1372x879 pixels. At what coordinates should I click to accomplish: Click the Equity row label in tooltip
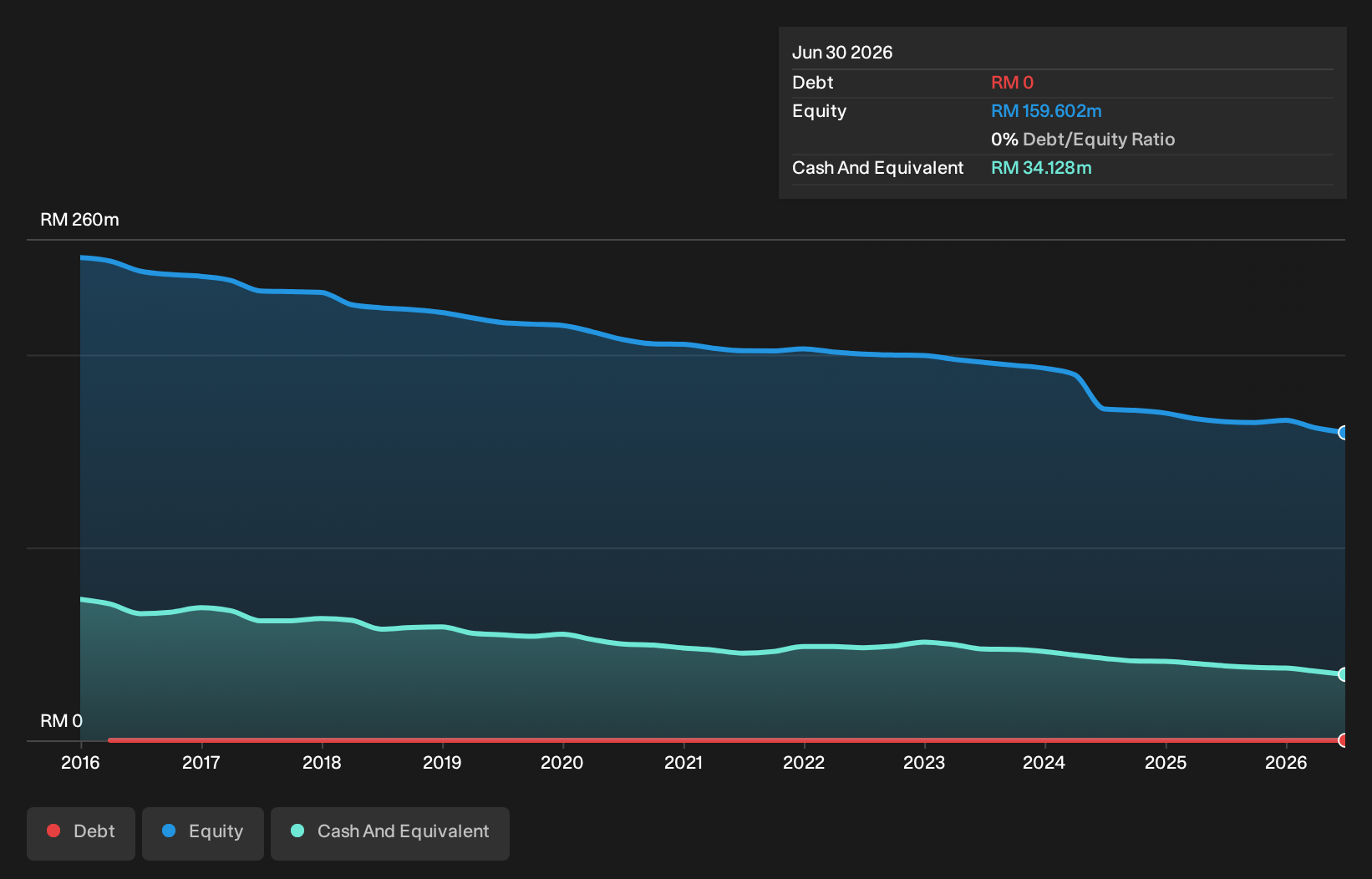(820, 111)
